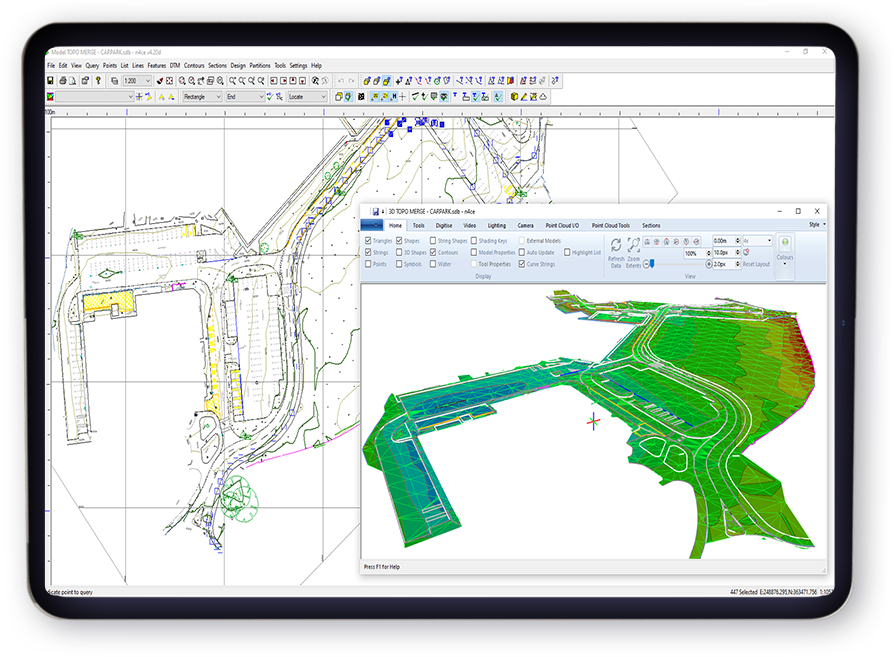Viewport: 894px width, 657px height.
Task: Click the Print icon in the top toolbar
Action: (x=62, y=79)
